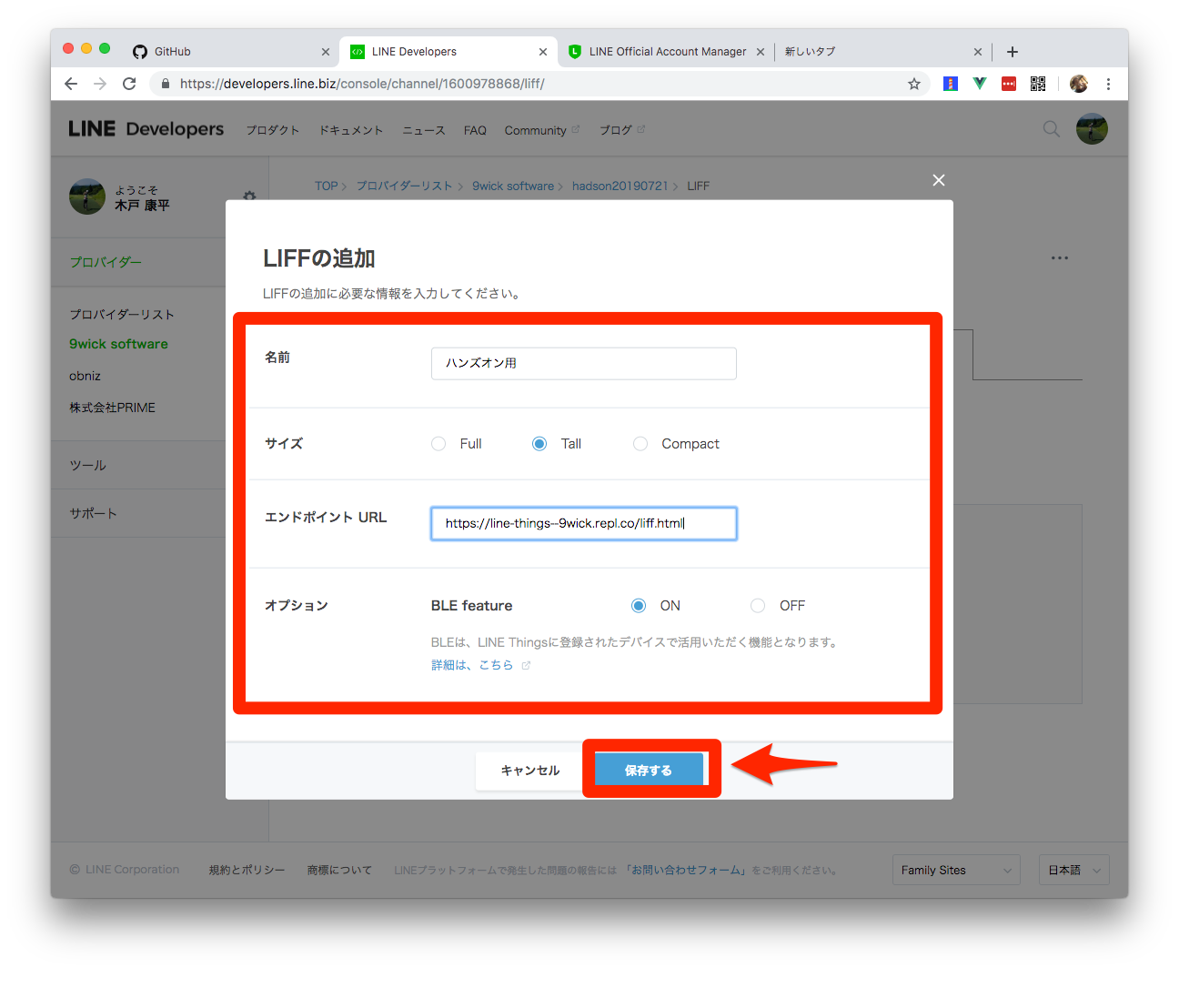Open the Family Sites dropdown
This screenshot has width=1179, height=1008.
pyautogui.click(x=956, y=871)
